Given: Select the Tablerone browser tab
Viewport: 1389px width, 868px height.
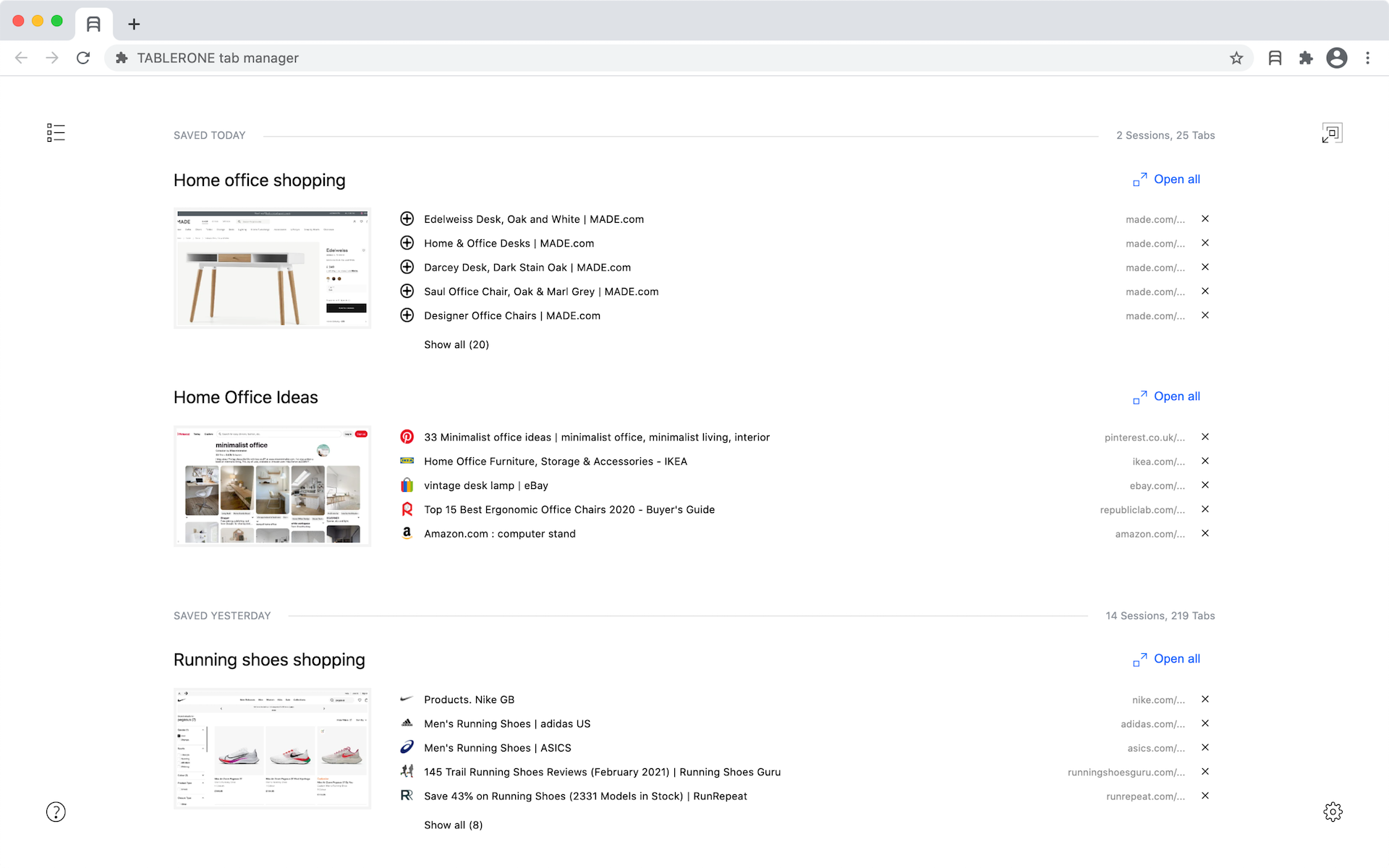Looking at the screenshot, I should pyautogui.click(x=93, y=24).
